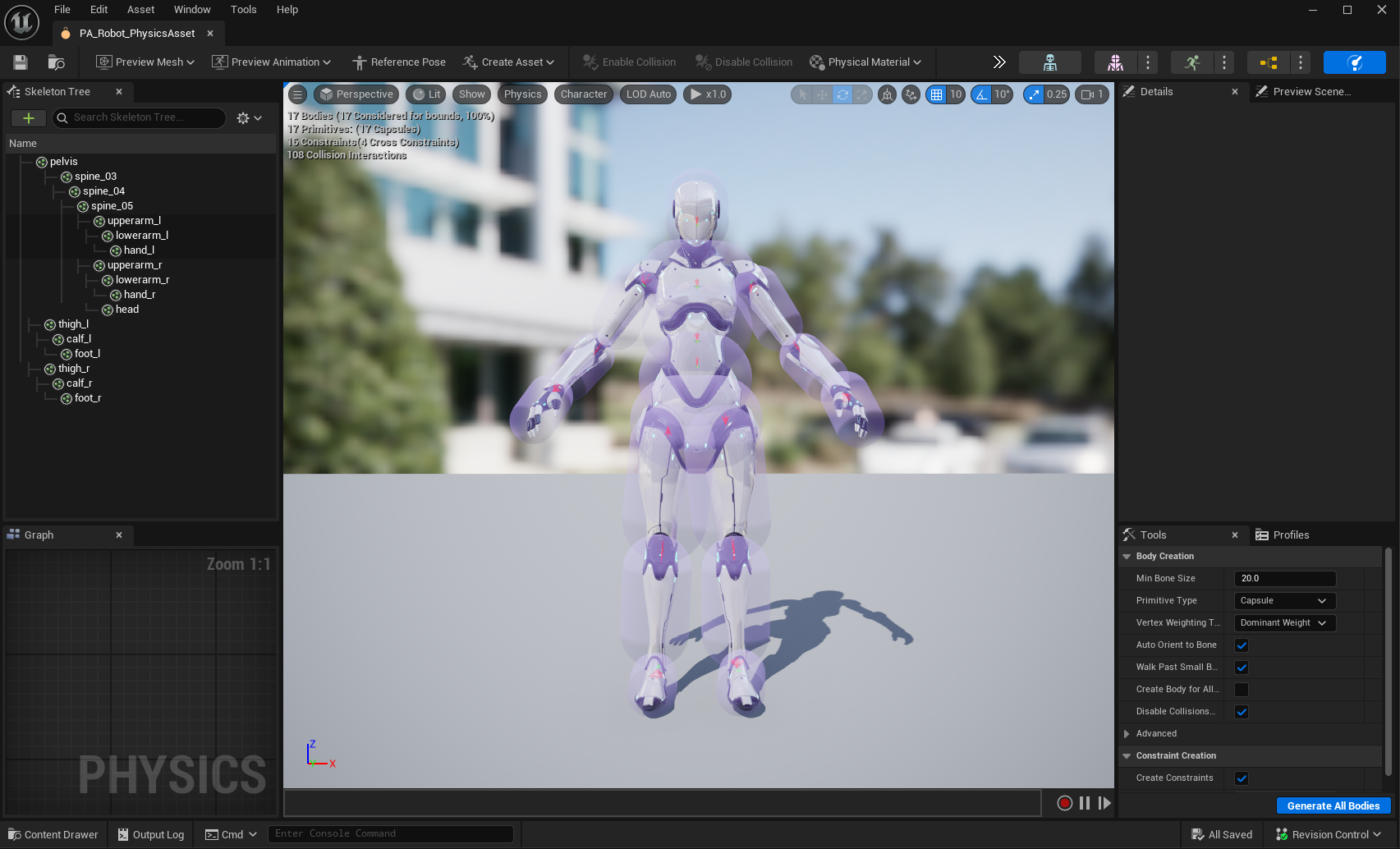
Task: Toggle rotation snap angle icon
Action: tap(981, 94)
